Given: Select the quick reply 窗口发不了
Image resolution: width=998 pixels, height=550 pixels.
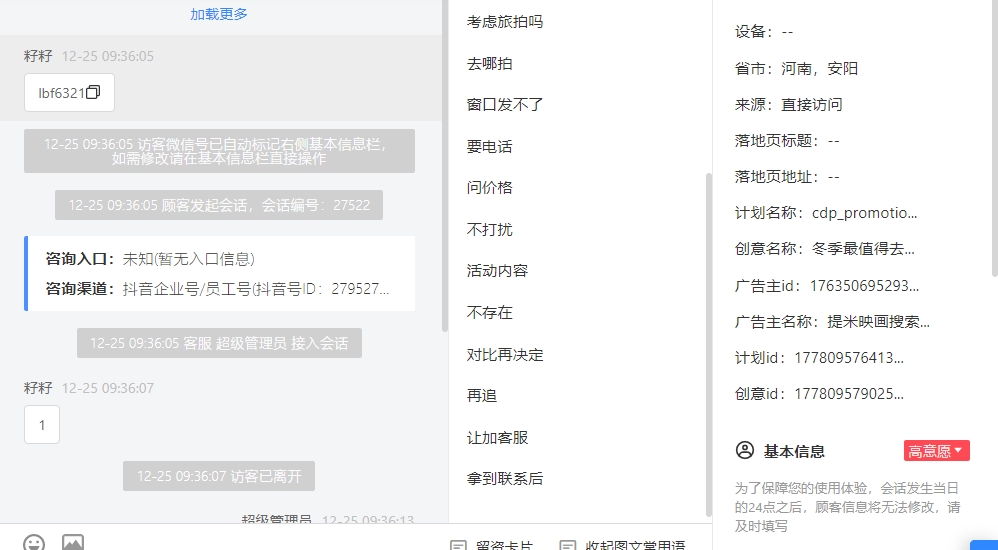Looking at the screenshot, I should (505, 104).
